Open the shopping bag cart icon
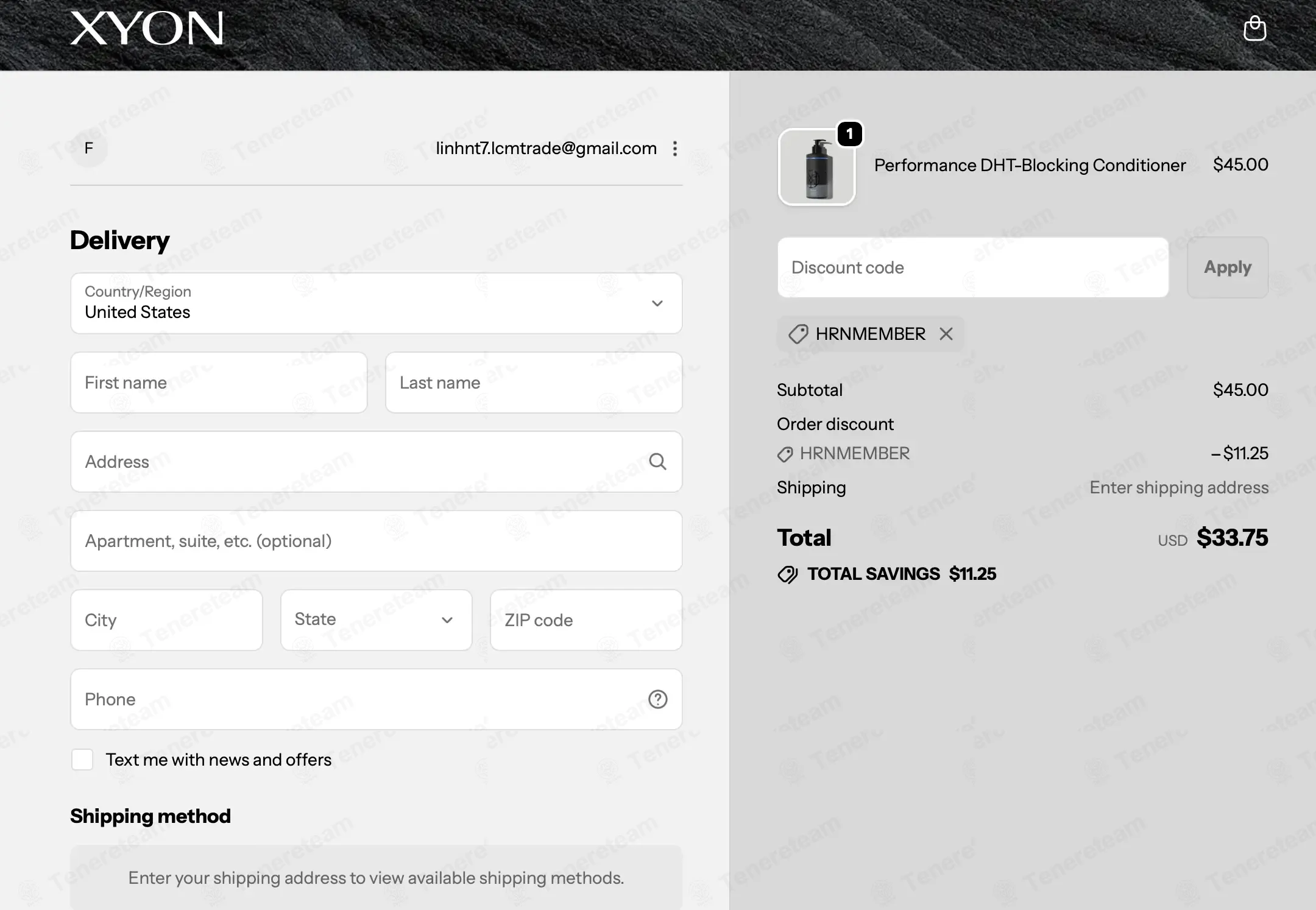 (x=1254, y=29)
